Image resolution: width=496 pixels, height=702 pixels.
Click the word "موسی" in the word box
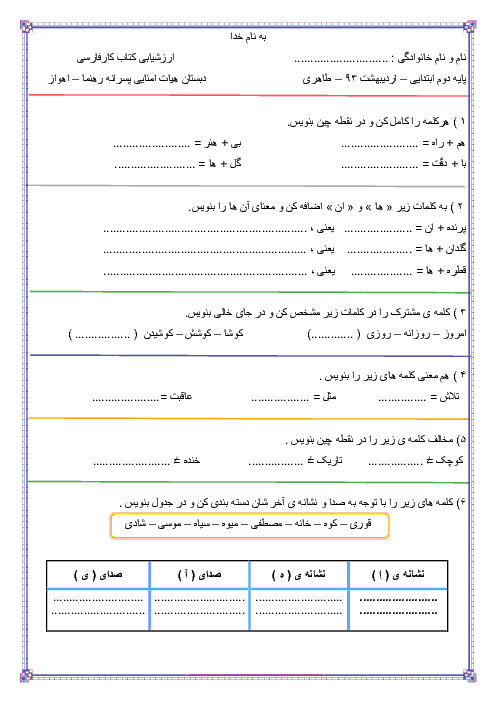[169, 524]
